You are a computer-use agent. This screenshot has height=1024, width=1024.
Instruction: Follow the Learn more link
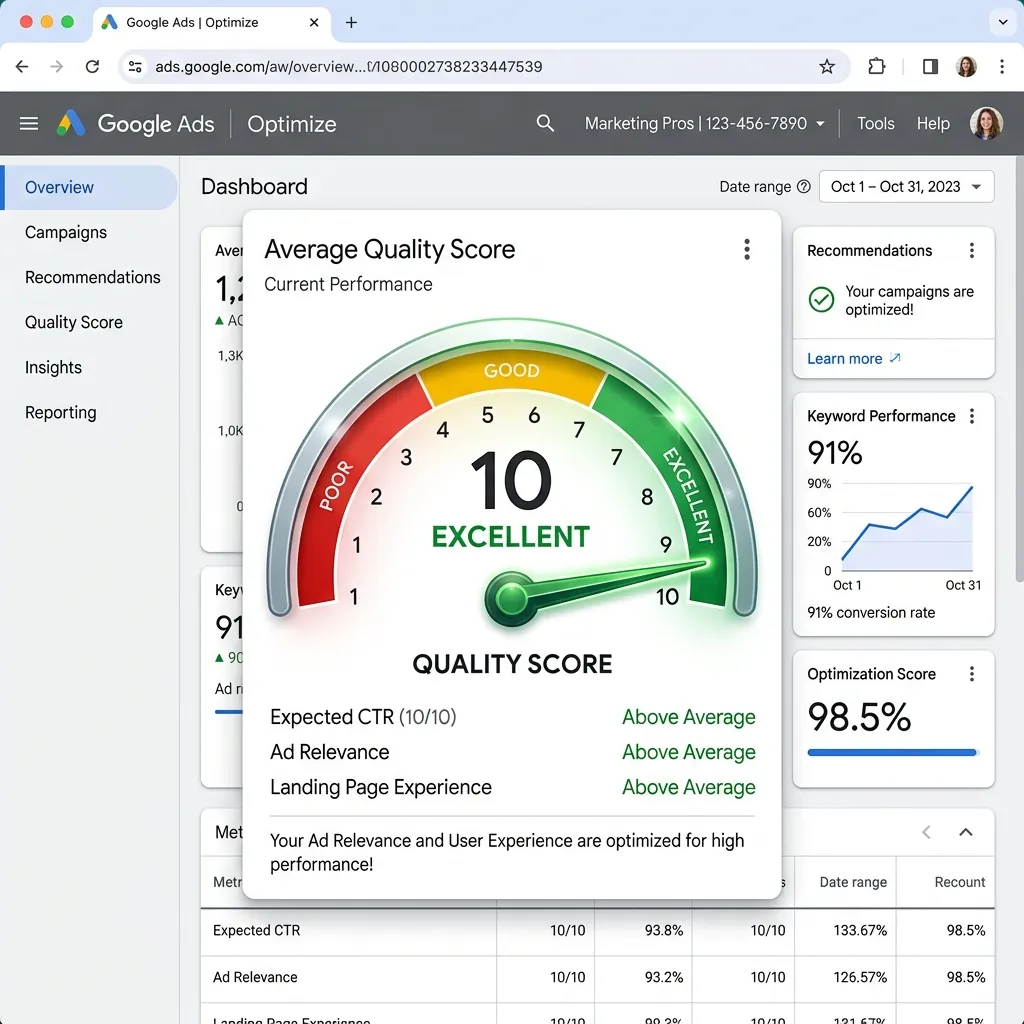[854, 359]
